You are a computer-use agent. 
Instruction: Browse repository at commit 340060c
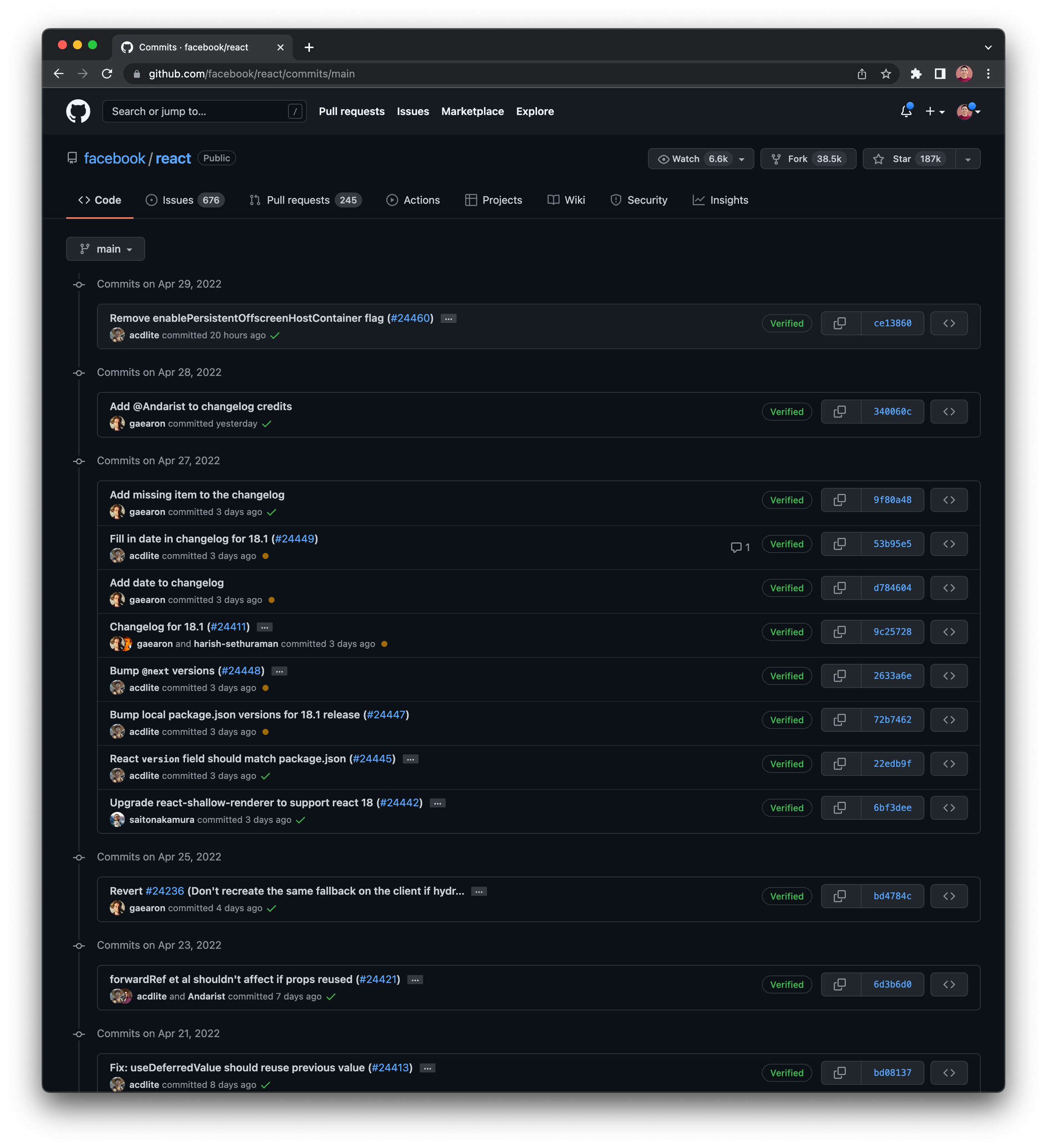[948, 412]
